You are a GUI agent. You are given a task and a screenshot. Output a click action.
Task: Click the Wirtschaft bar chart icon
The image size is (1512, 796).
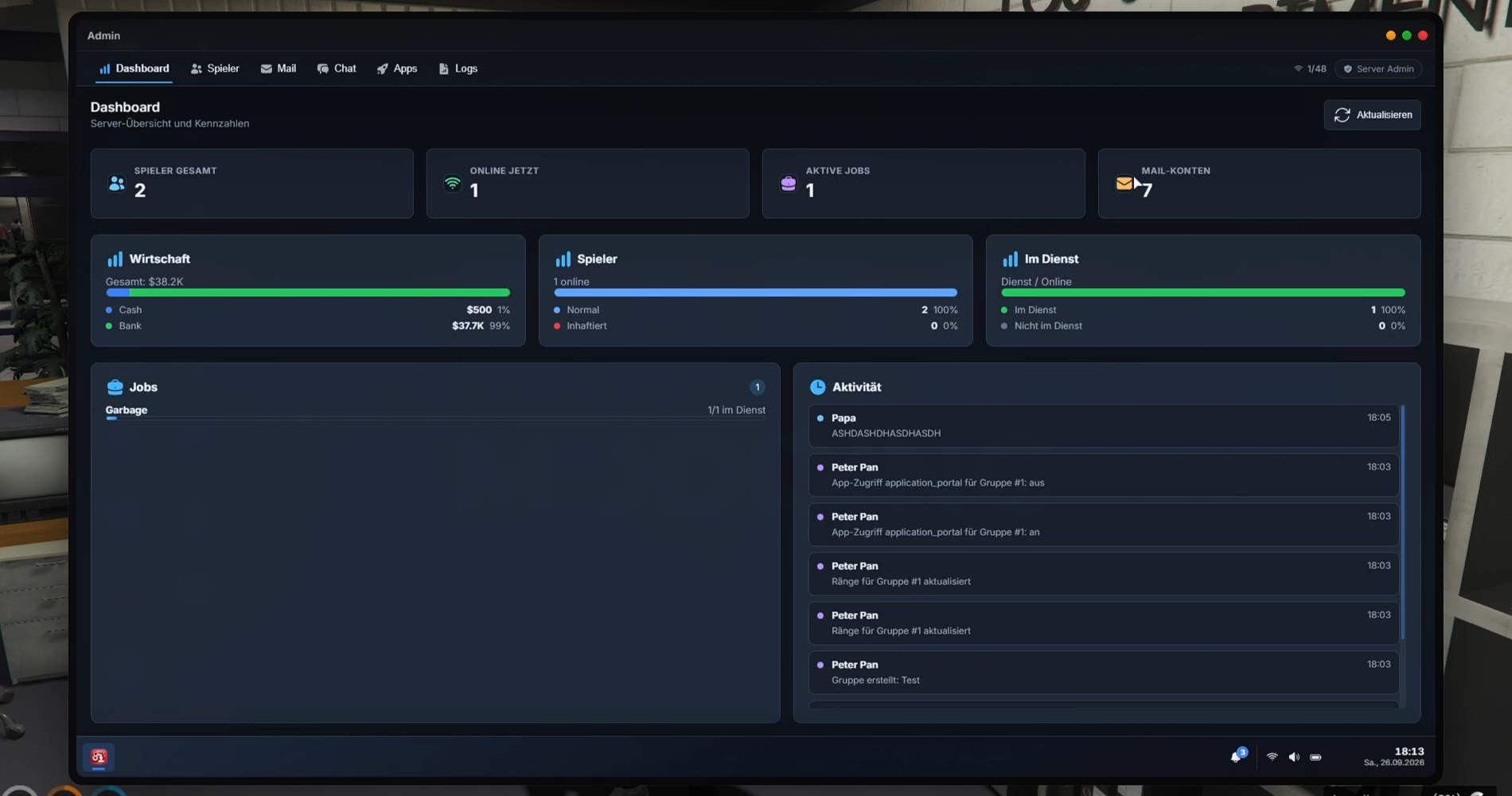click(x=115, y=259)
